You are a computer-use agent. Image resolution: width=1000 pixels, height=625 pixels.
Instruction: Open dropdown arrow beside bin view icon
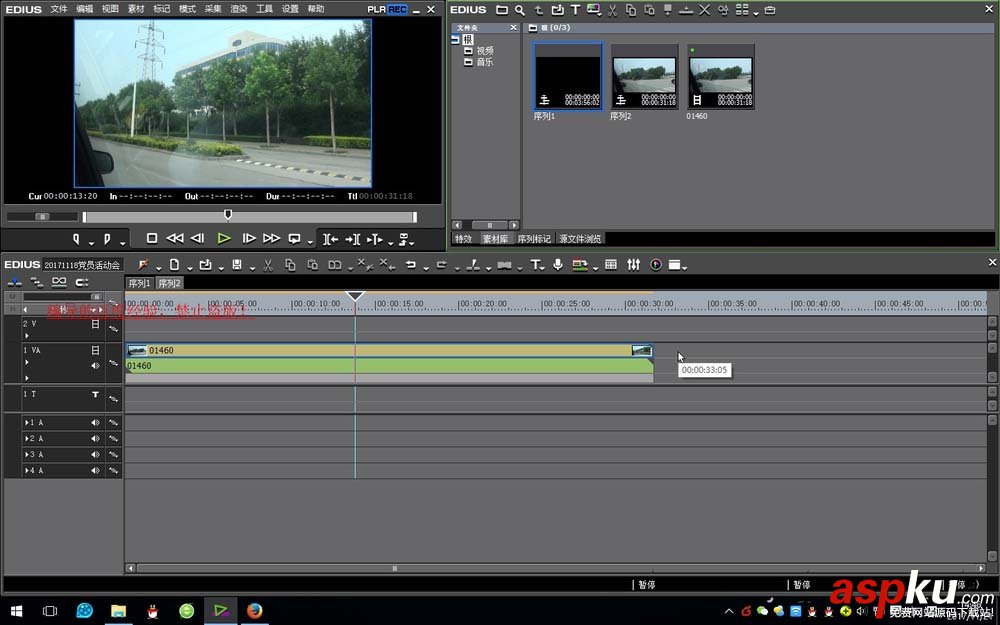756,13
